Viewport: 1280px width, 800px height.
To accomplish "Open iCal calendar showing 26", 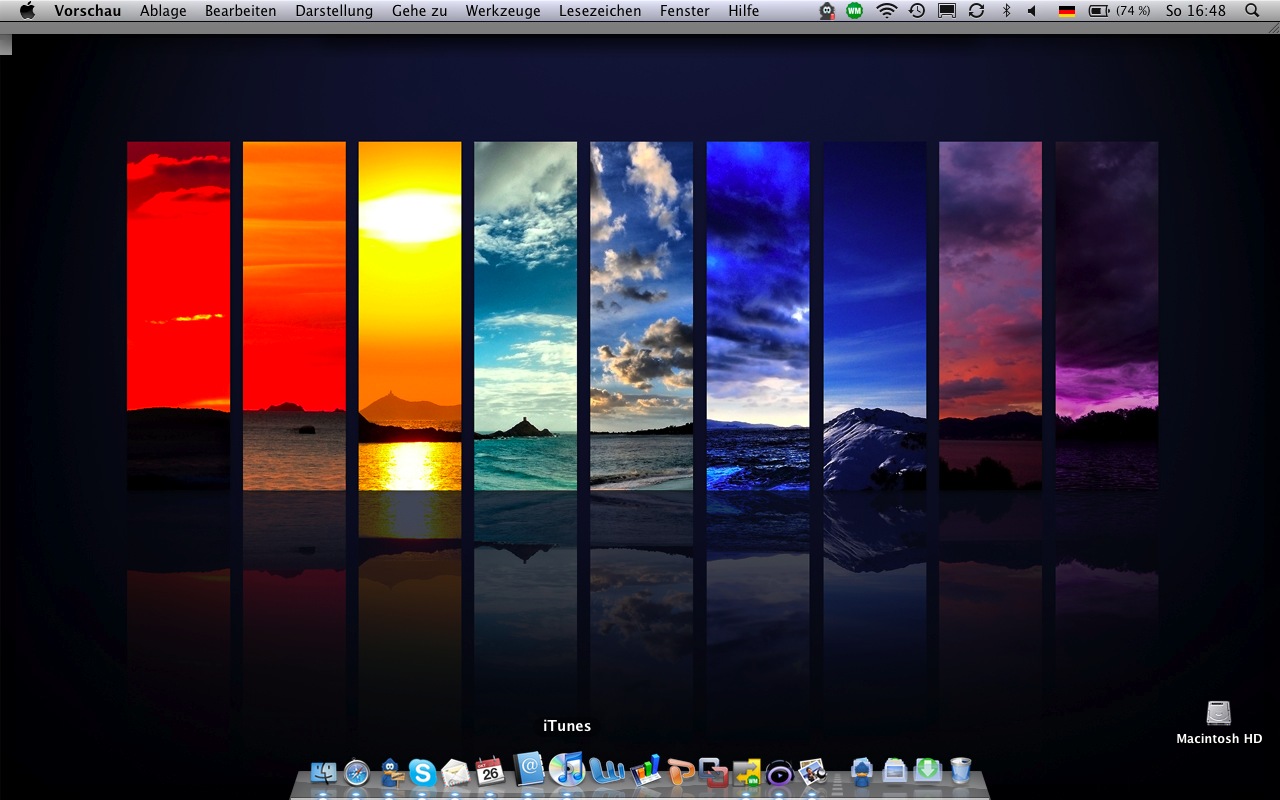I will [x=490, y=771].
